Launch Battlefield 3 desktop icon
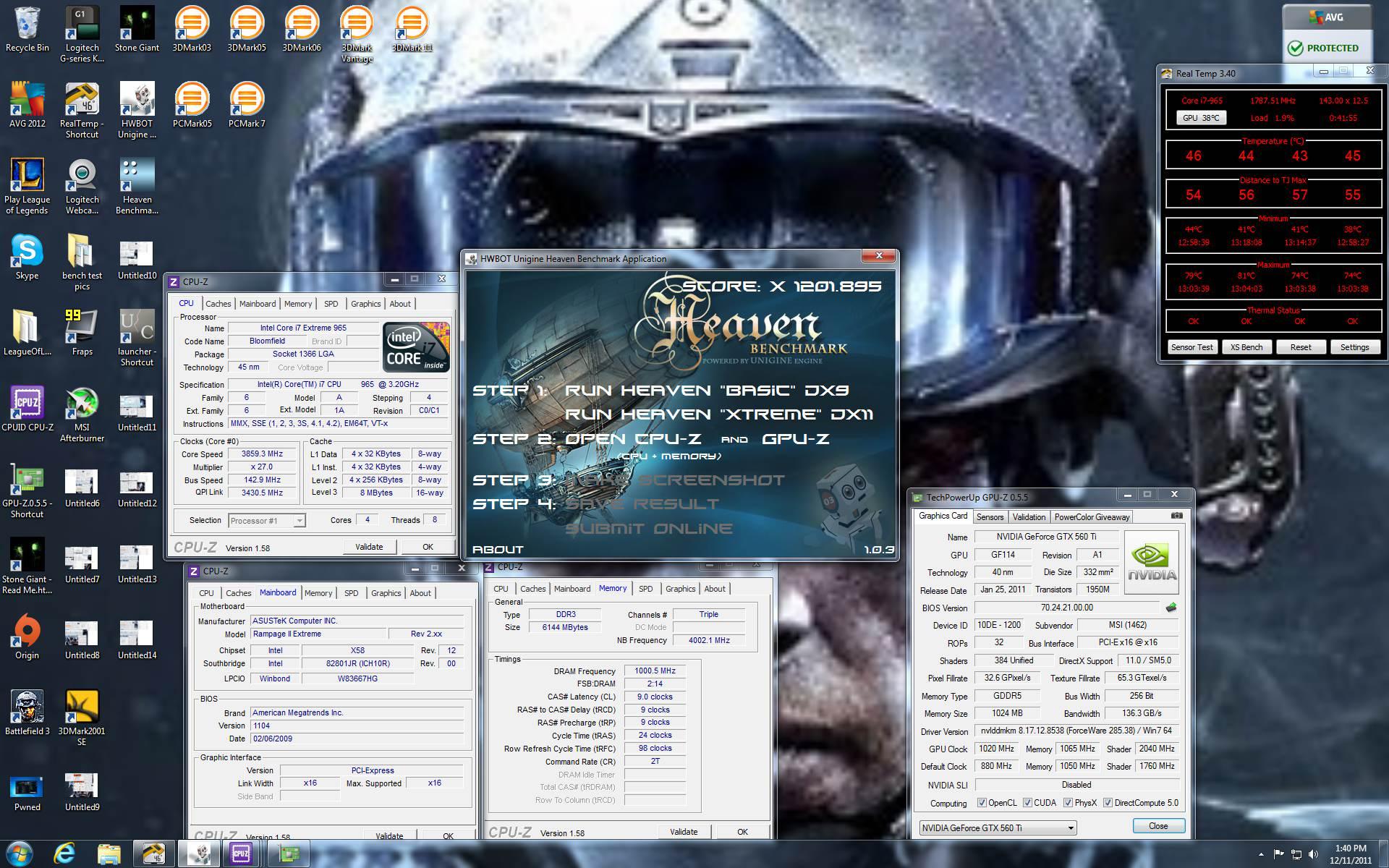The height and width of the screenshot is (868, 1389). point(27,713)
